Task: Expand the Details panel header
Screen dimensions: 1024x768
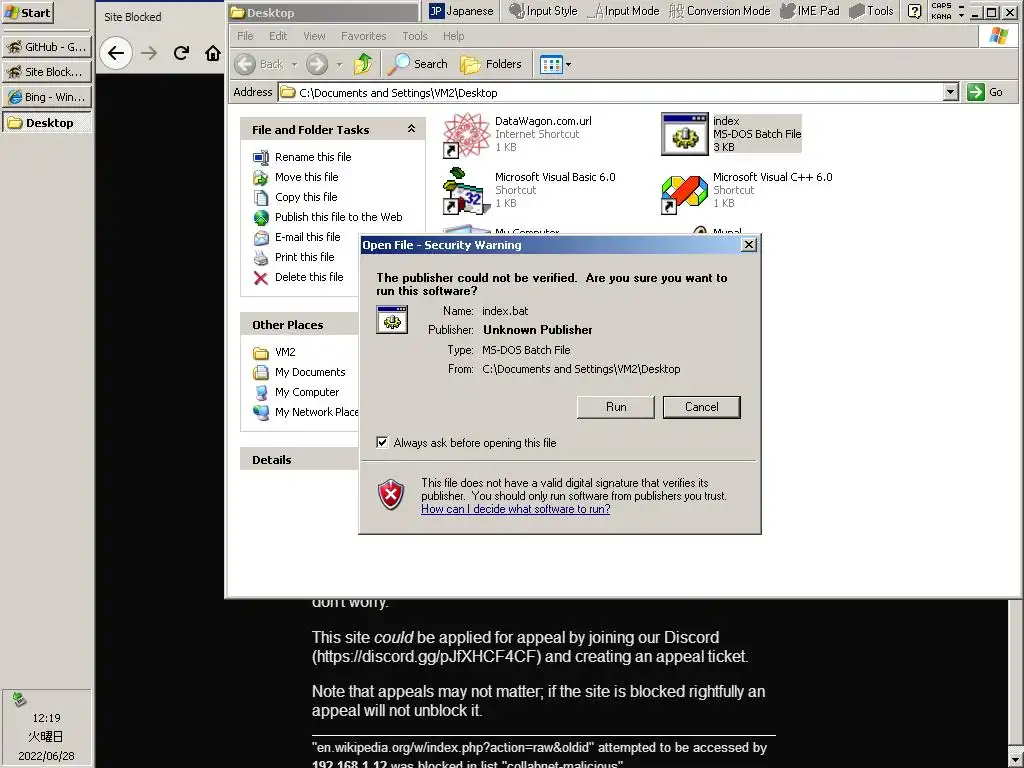Action: coord(300,459)
